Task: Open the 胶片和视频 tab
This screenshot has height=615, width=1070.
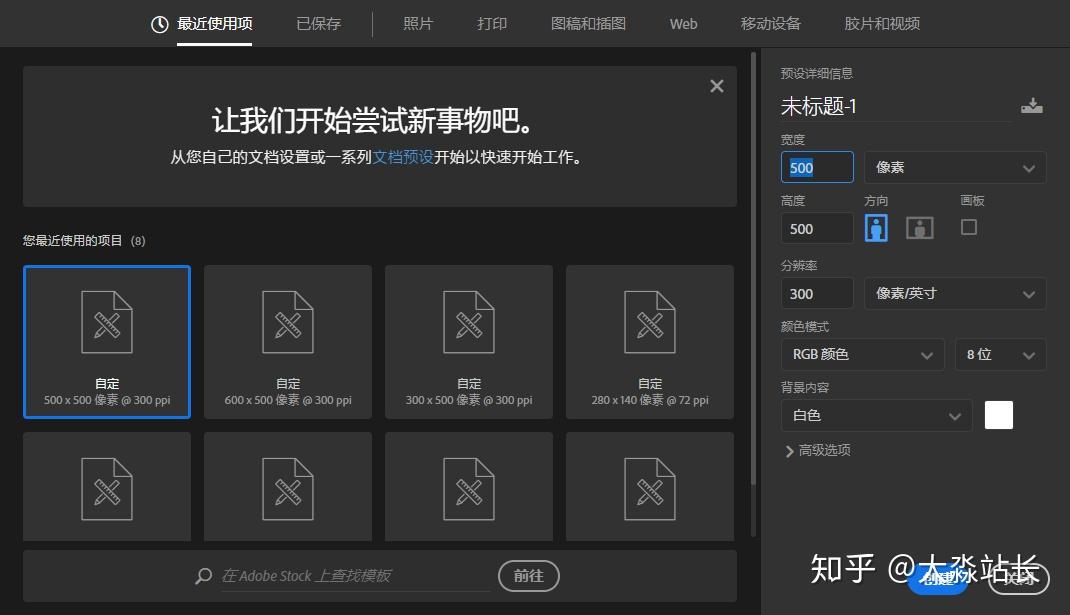Action: tap(882, 24)
